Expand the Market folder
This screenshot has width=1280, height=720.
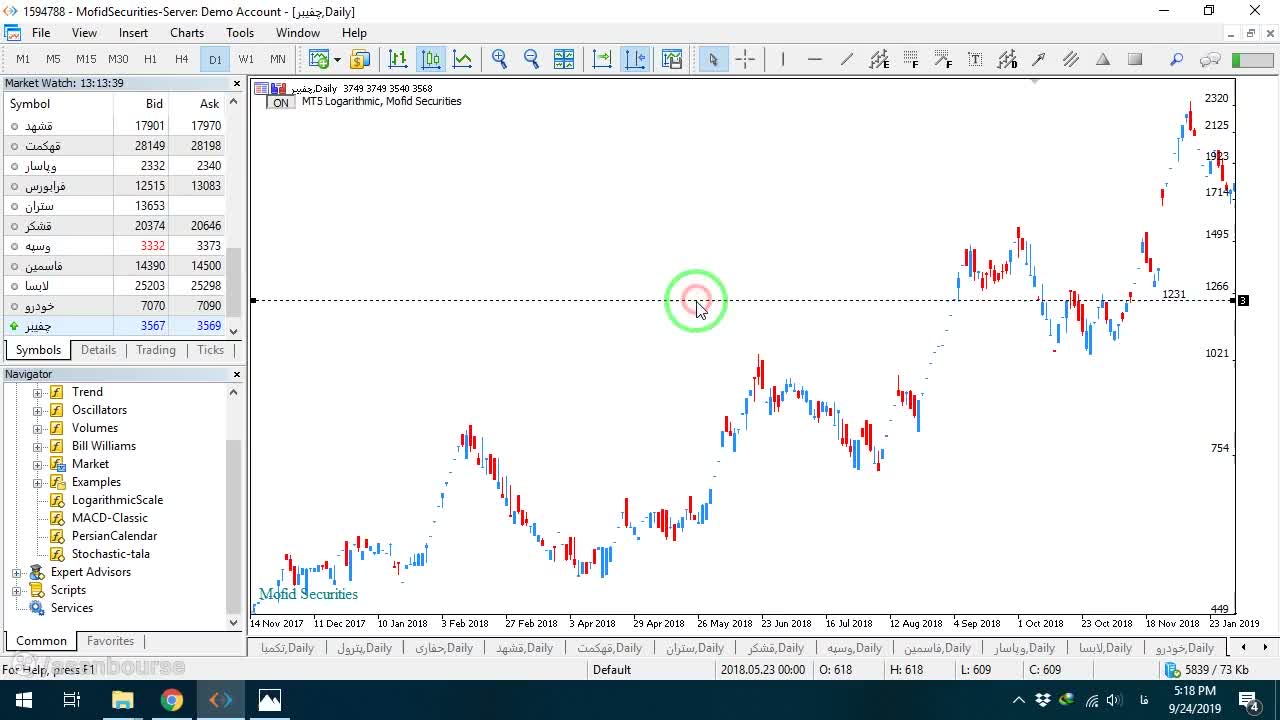38,464
